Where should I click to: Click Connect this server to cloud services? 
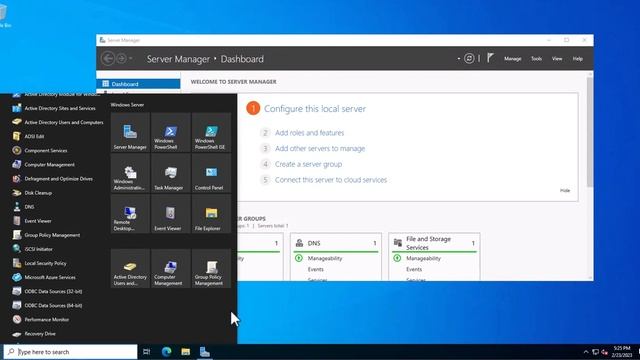click(331, 180)
